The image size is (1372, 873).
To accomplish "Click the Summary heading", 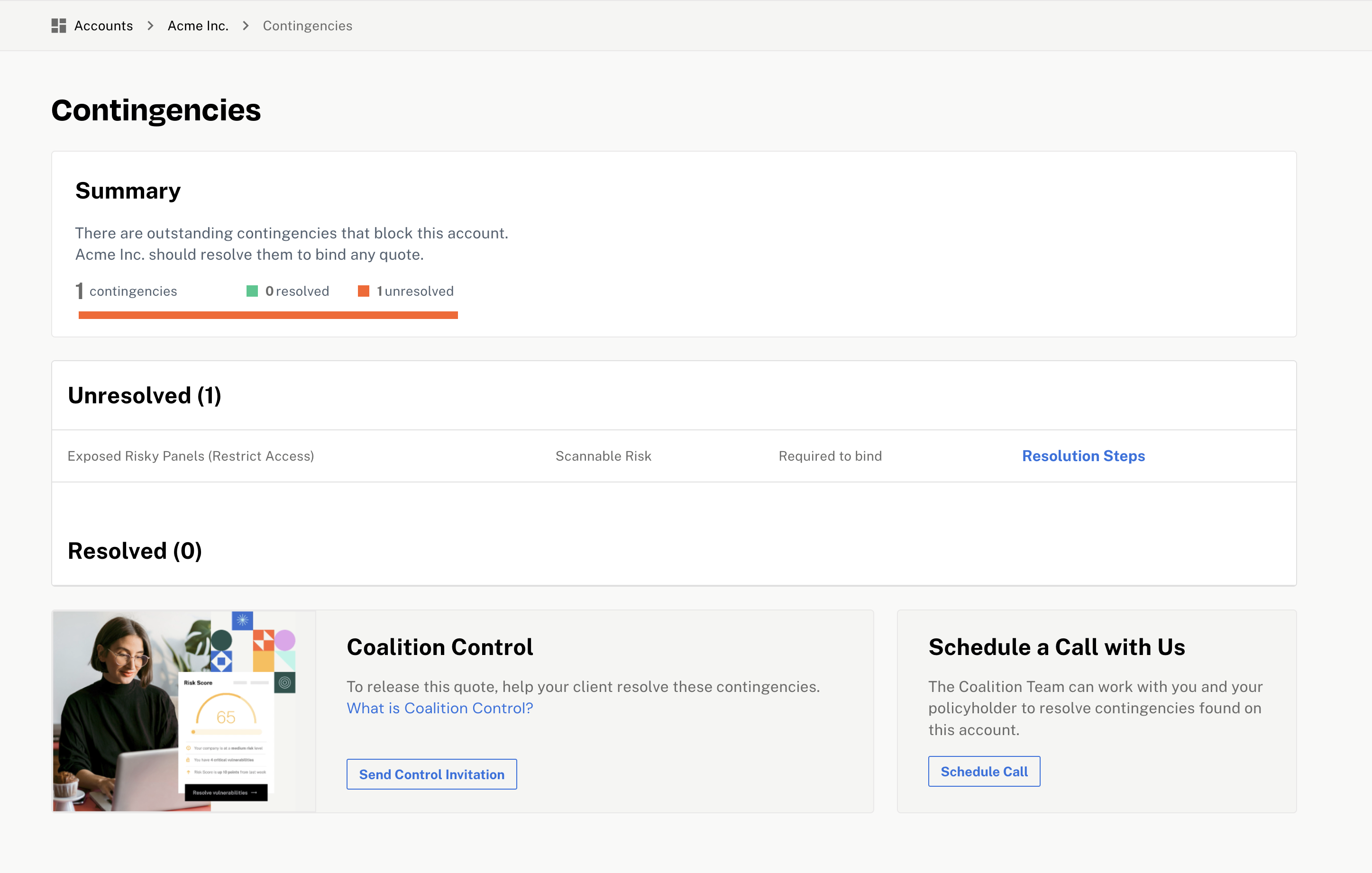I will [128, 191].
